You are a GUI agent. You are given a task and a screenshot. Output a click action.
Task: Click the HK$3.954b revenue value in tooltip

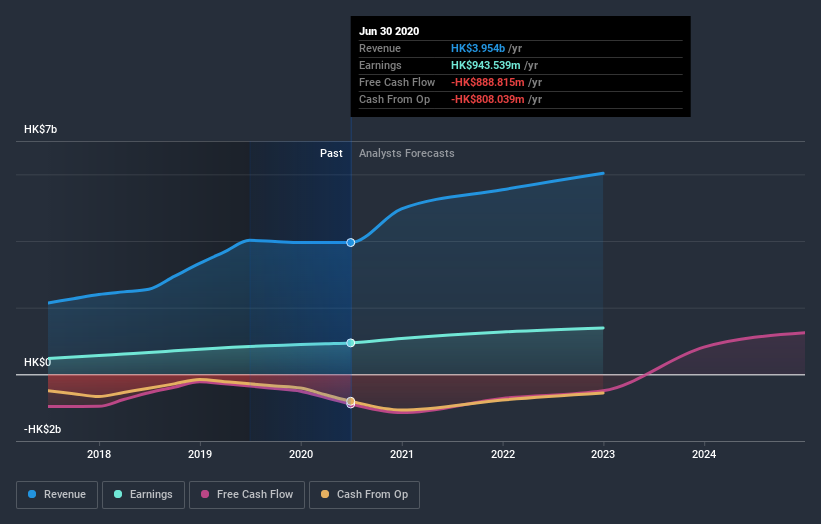coord(478,48)
